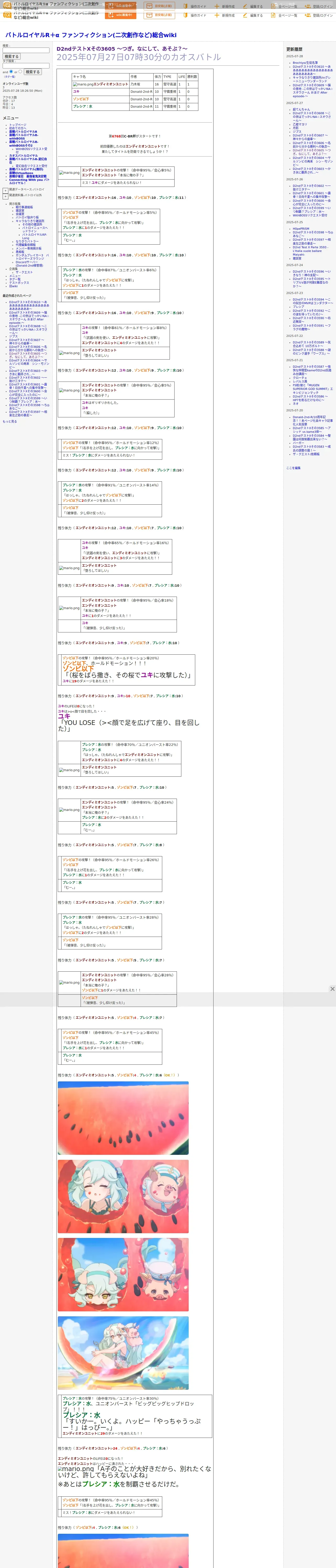
Task: Expand the 関連データベース-バトロイ section
Action: pyautogui.click(x=5, y=191)
